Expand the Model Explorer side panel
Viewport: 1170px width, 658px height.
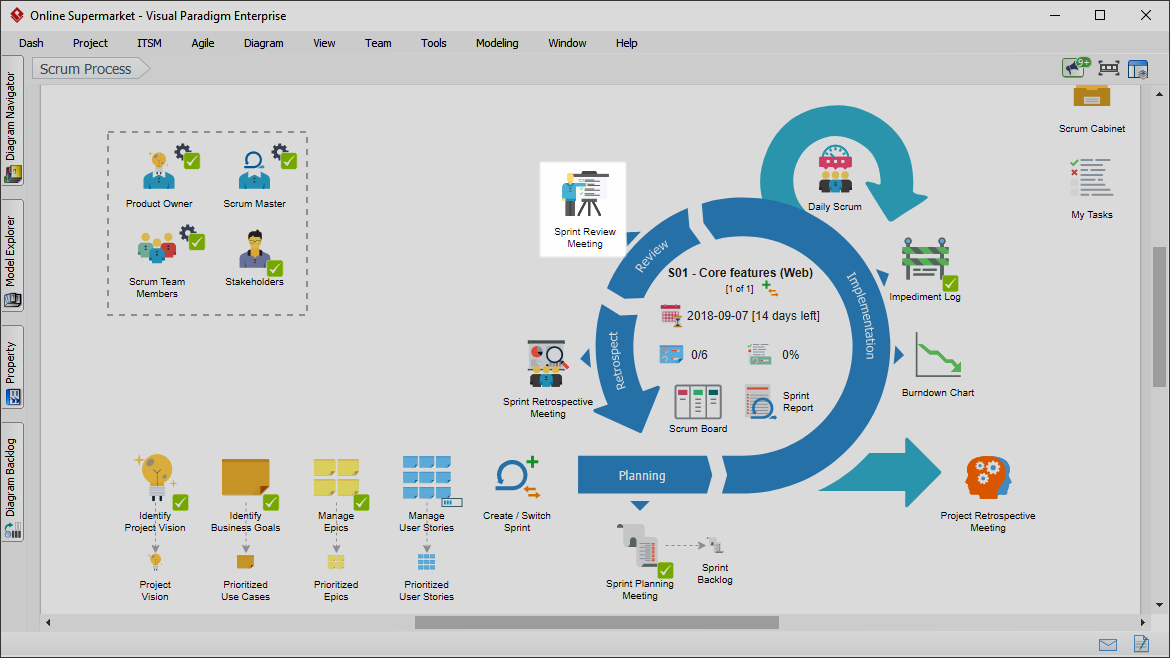click(12, 256)
